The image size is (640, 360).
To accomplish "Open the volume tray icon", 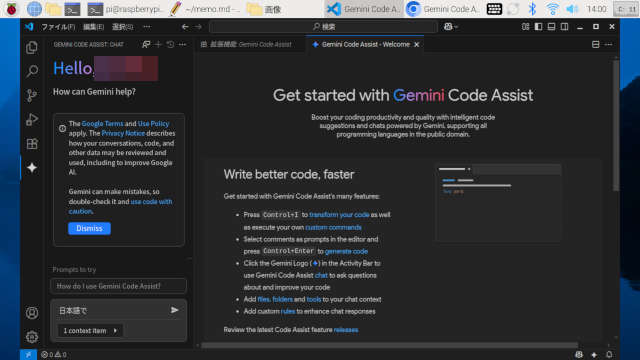I will coord(572,9).
